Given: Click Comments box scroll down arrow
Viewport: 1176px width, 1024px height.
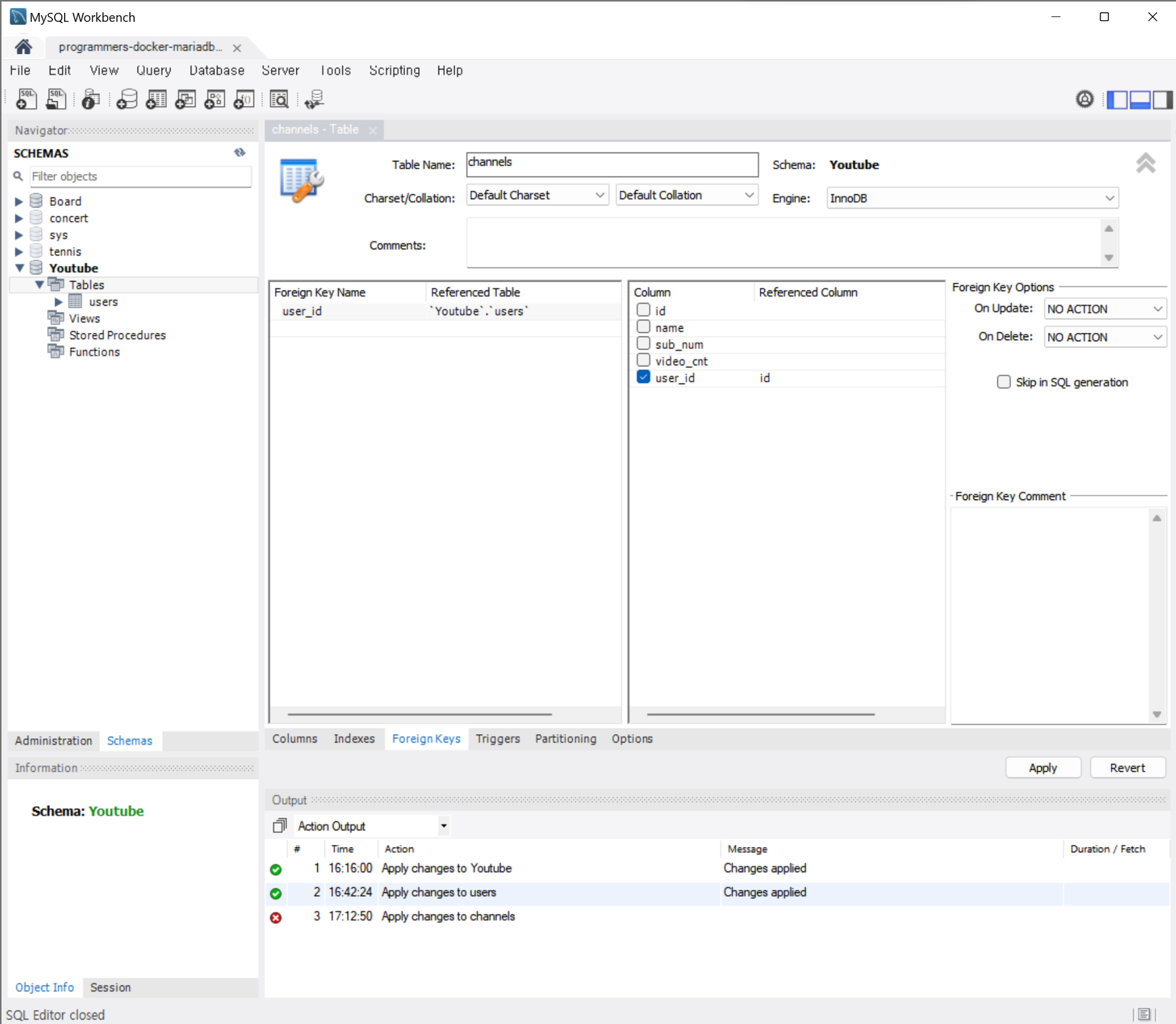Looking at the screenshot, I should pos(1109,258).
